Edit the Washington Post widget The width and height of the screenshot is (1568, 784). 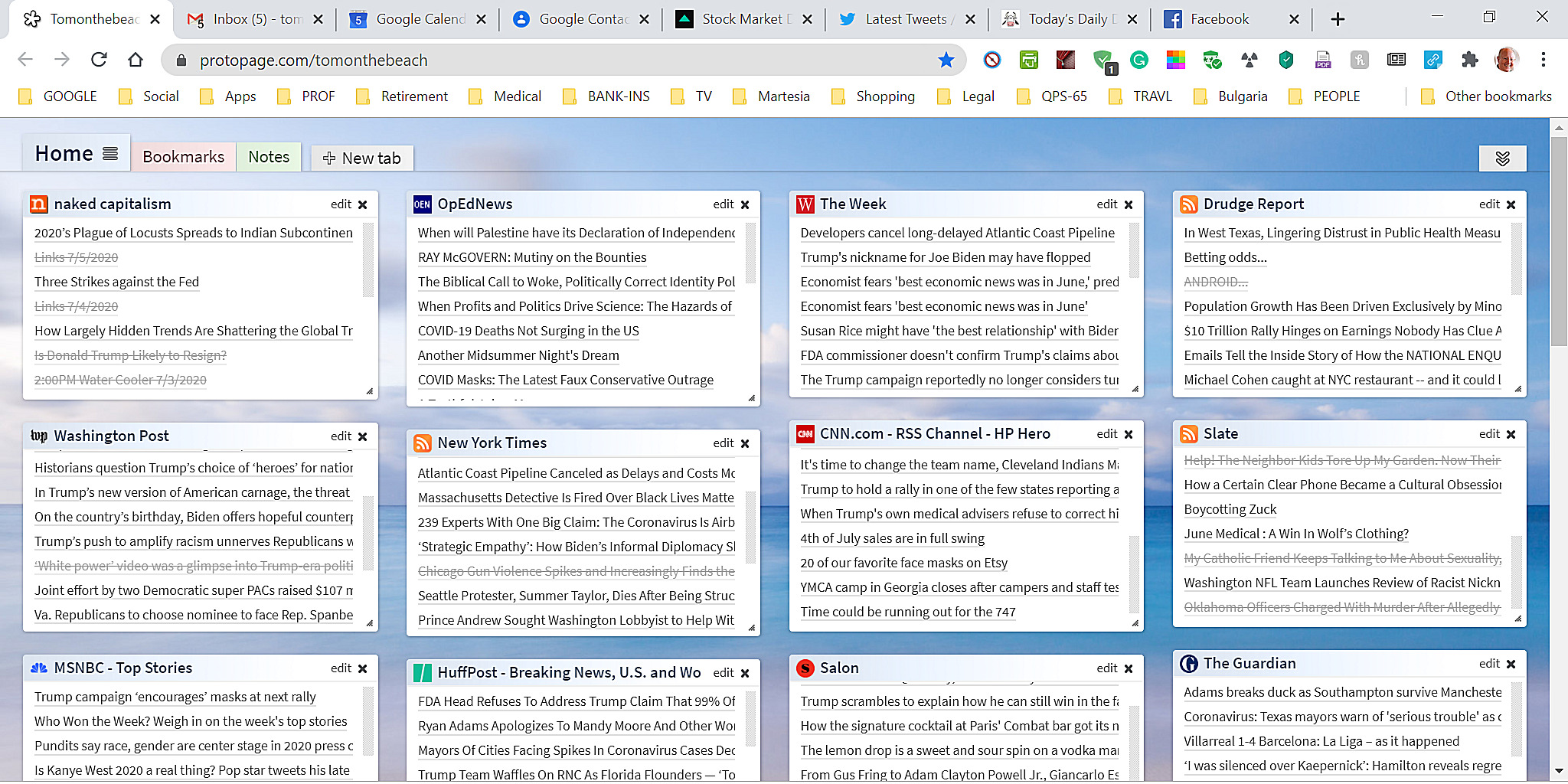(x=341, y=436)
